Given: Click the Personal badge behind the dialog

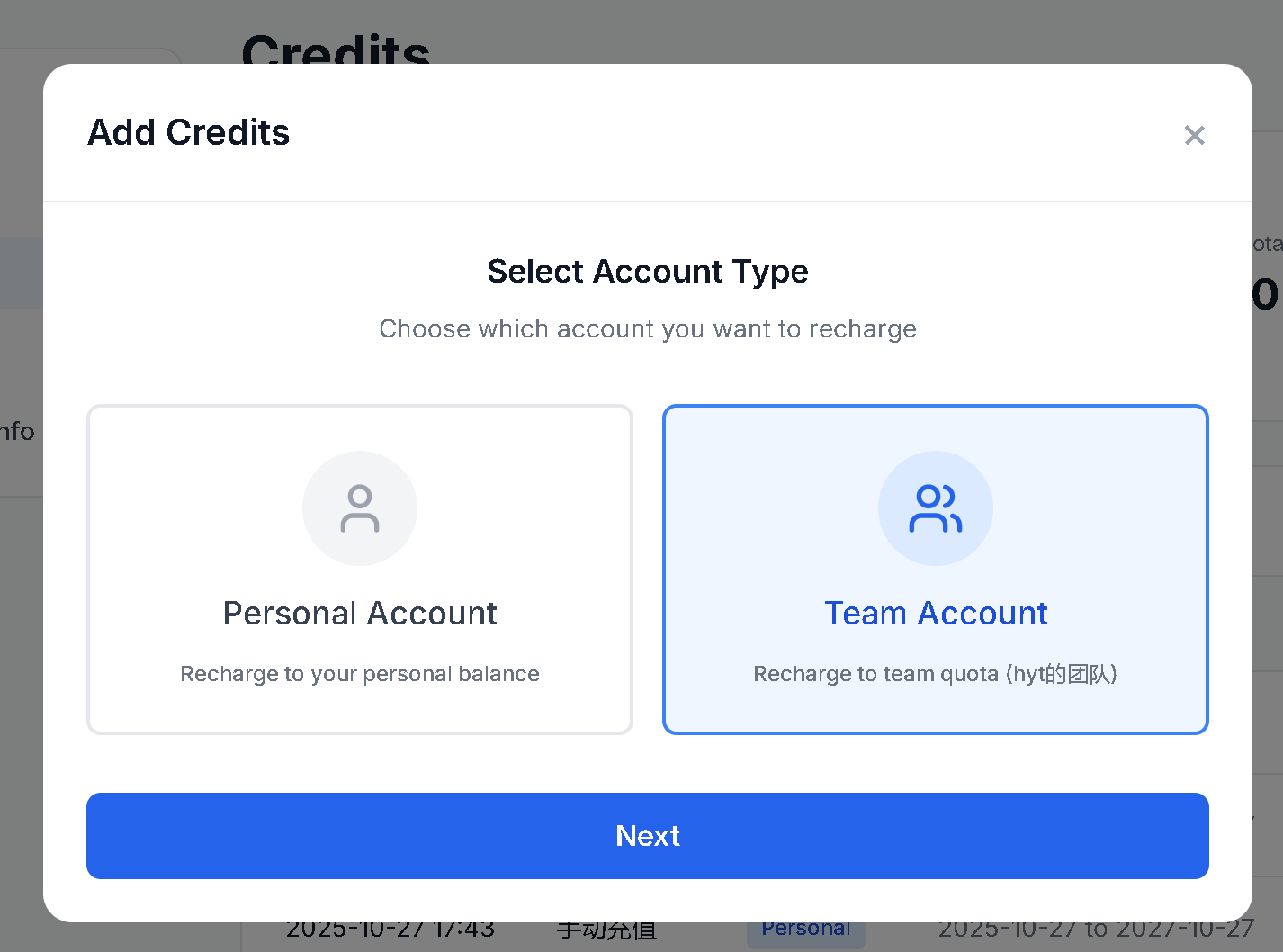Looking at the screenshot, I should pos(805,930).
